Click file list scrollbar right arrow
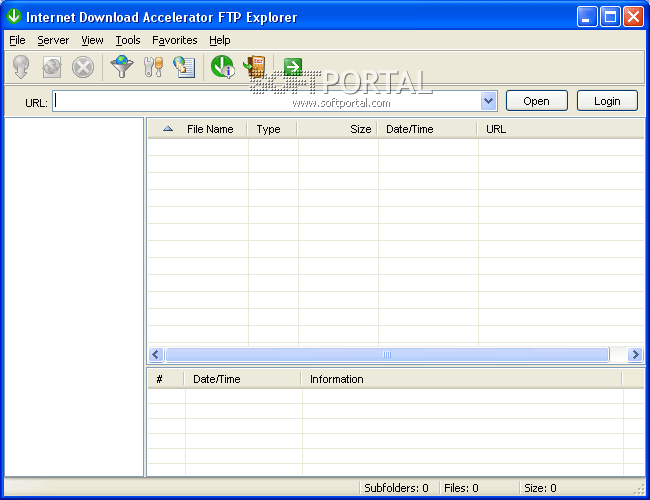This screenshot has width=650, height=500. point(635,354)
